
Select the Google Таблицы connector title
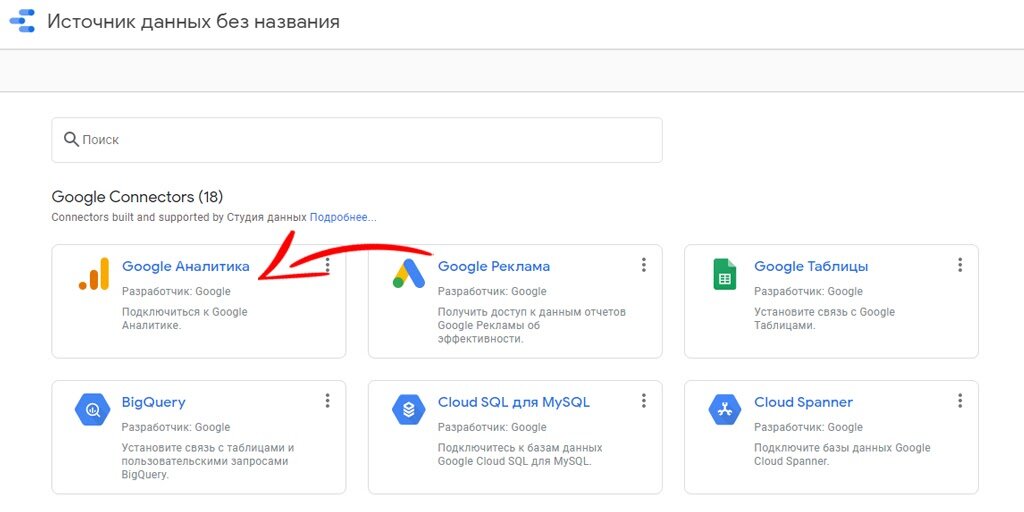point(811,266)
